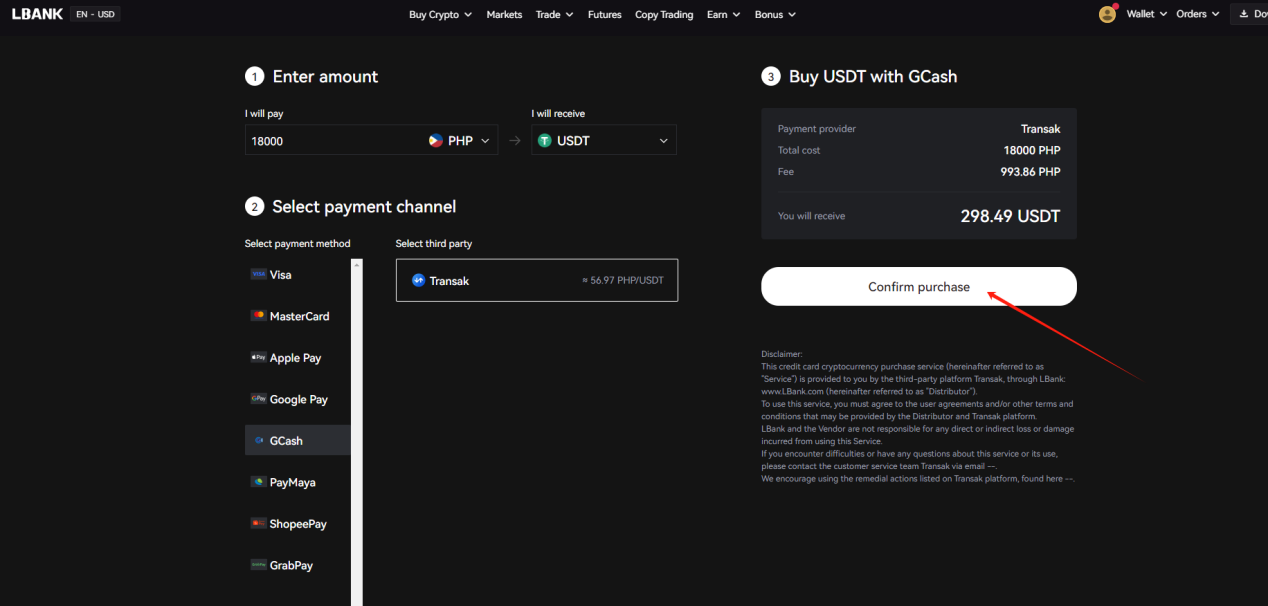The height and width of the screenshot is (606, 1268).
Task: Click the Visa card icon
Action: click(258, 274)
